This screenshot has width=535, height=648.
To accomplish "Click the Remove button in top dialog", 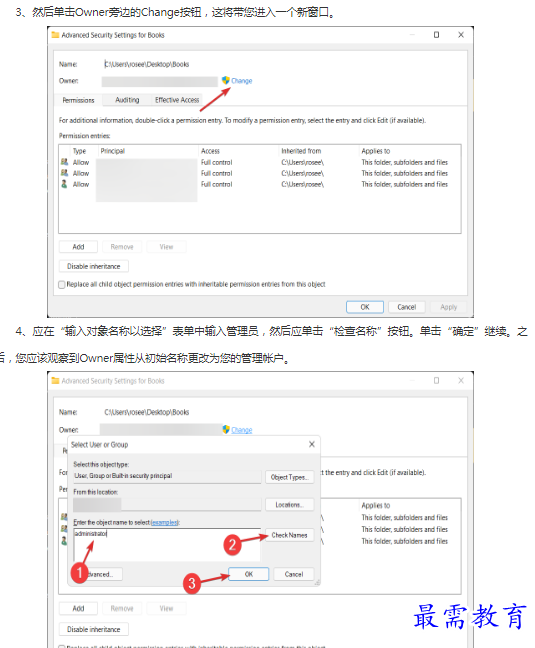I will coord(122,247).
